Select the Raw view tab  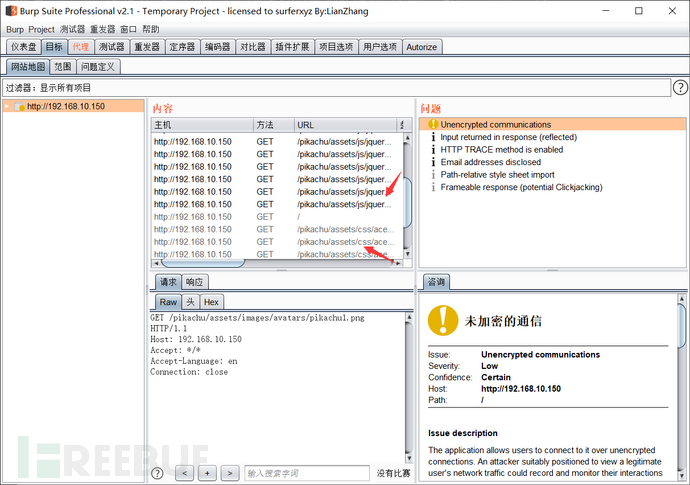[x=168, y=302]
